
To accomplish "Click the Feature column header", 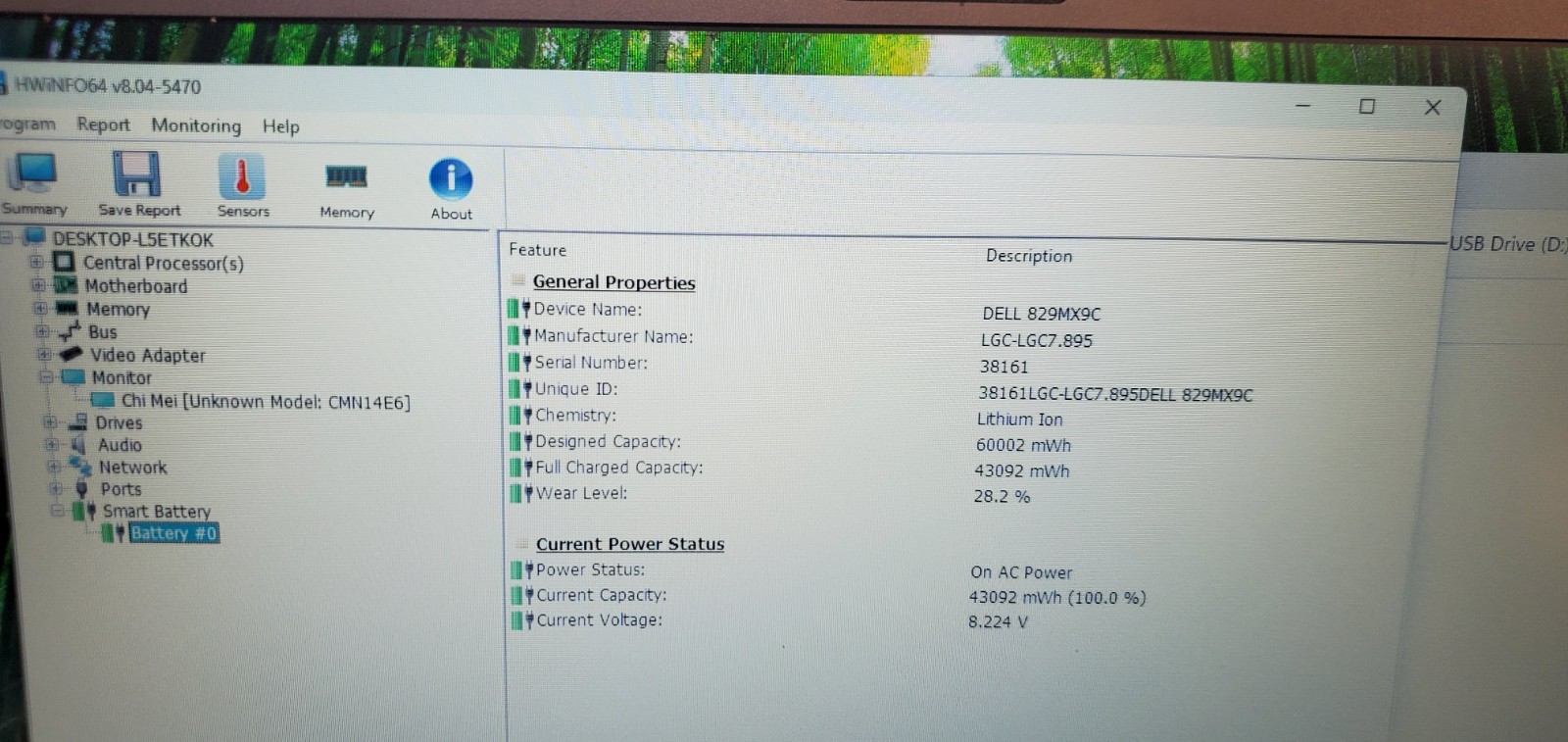I will [x=537, y=250].
